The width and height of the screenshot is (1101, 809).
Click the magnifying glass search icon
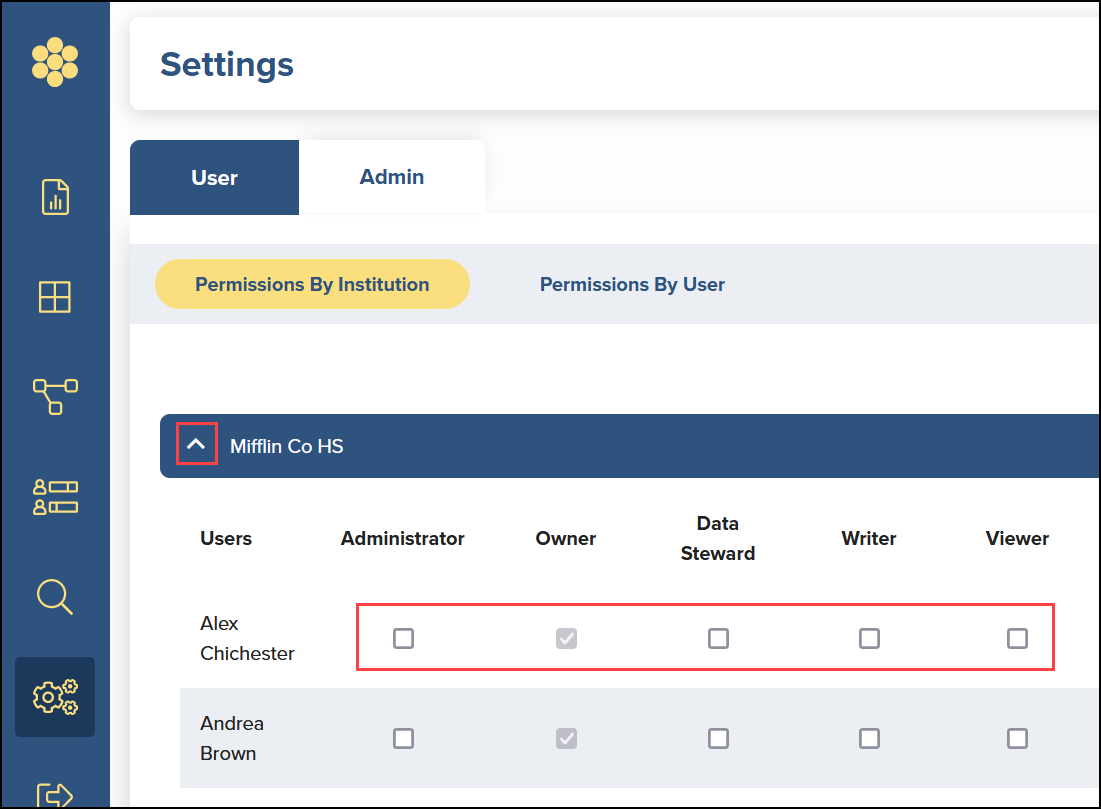pyautogui.click(x=55, y=596)
